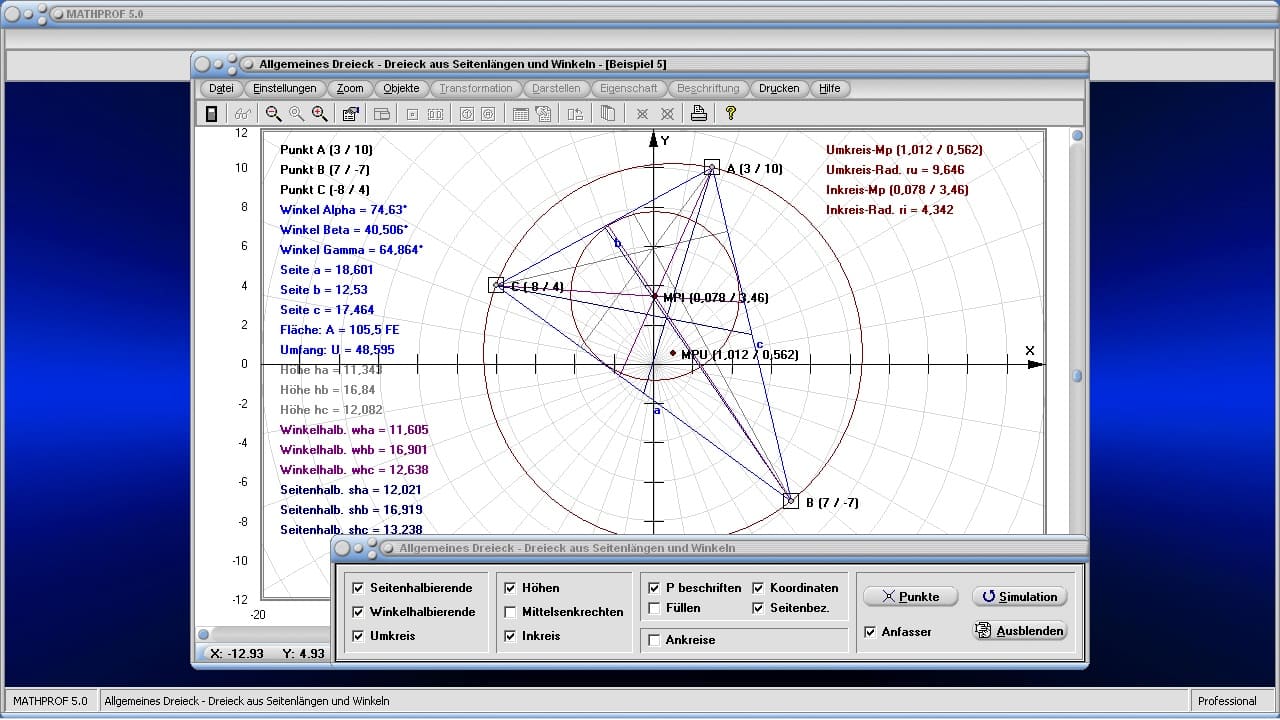Viewport: 1280px width, 720px height.
Task: Click the exit door toolbar icon
Action: pyautogui.click(x=211, y=114)
